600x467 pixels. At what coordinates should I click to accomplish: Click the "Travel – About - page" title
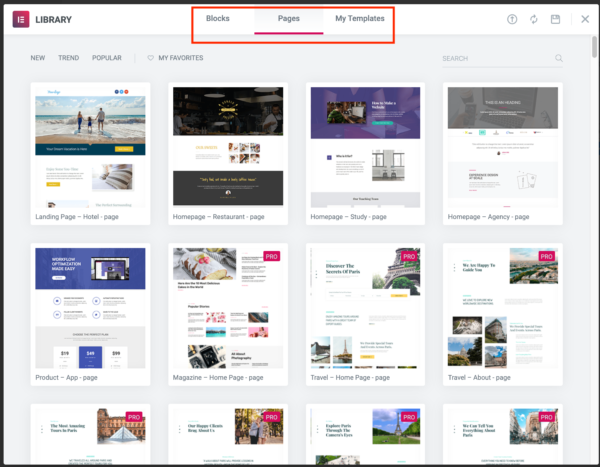point(479,377)
